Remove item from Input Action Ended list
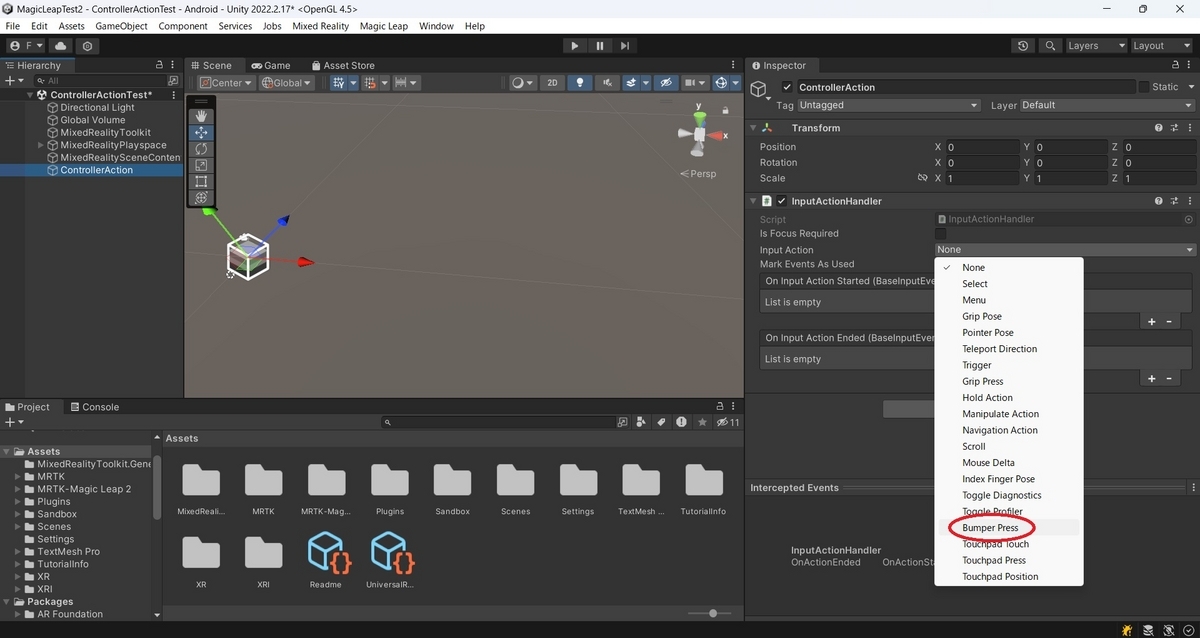This screenshot has height=638, width=1200. pos(1169,379)
